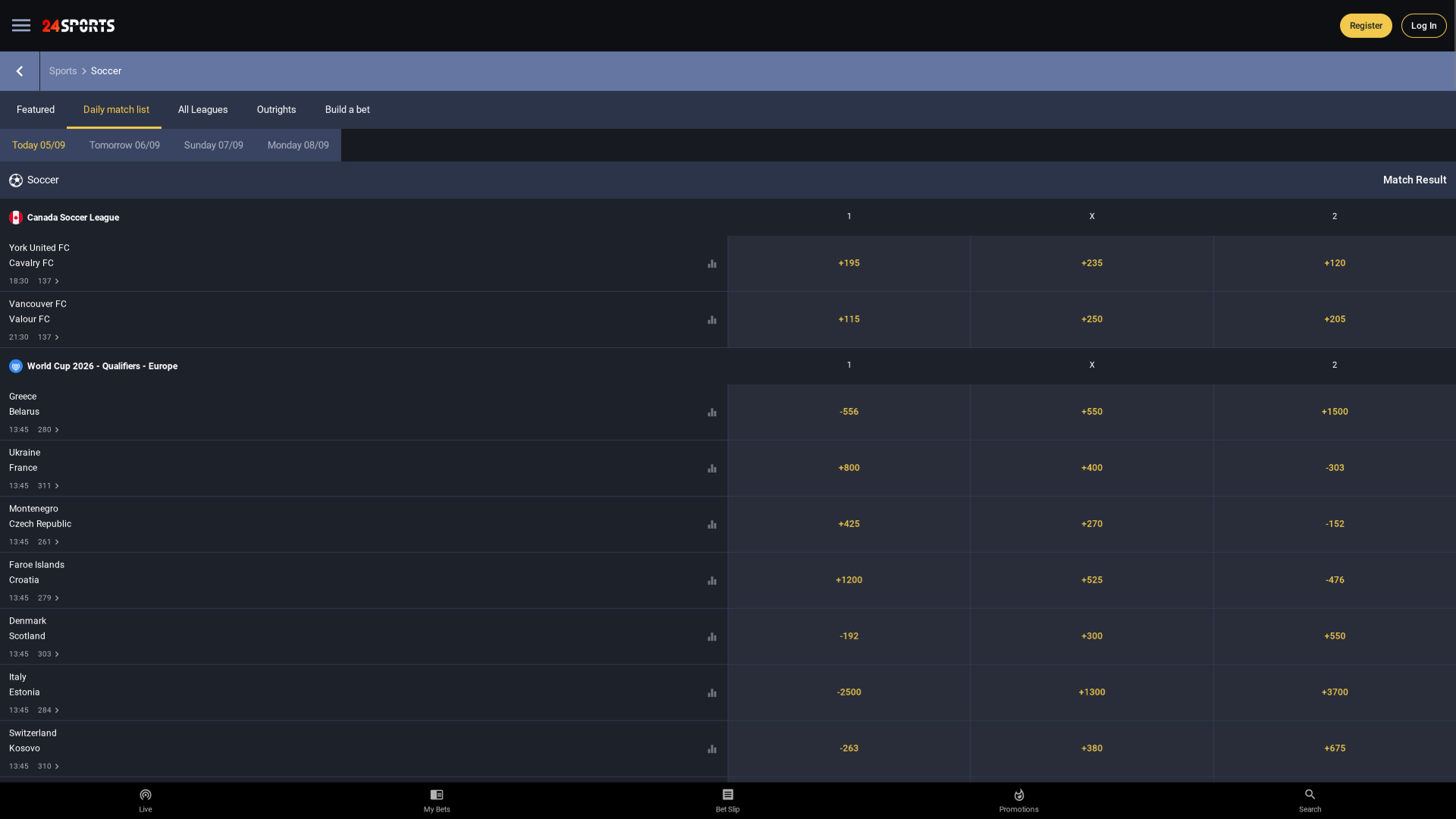This screenshot has height=819, width=1456.
Task: Open Search from bottom navigation
Action: (x=1310, y=799)
